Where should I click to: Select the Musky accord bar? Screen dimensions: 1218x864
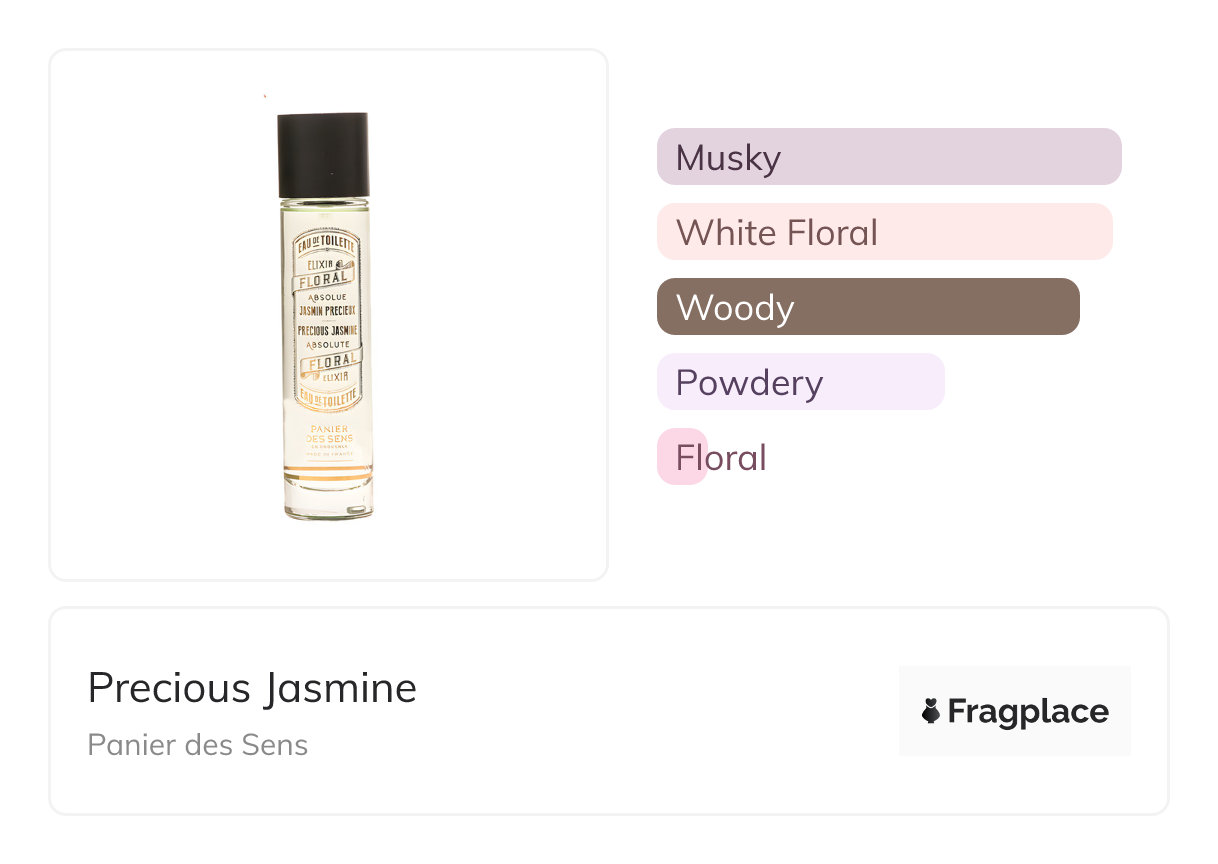(888, 157)
